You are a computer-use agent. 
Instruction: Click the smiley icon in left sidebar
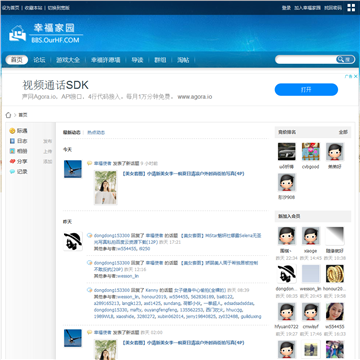tap(12, 131)
